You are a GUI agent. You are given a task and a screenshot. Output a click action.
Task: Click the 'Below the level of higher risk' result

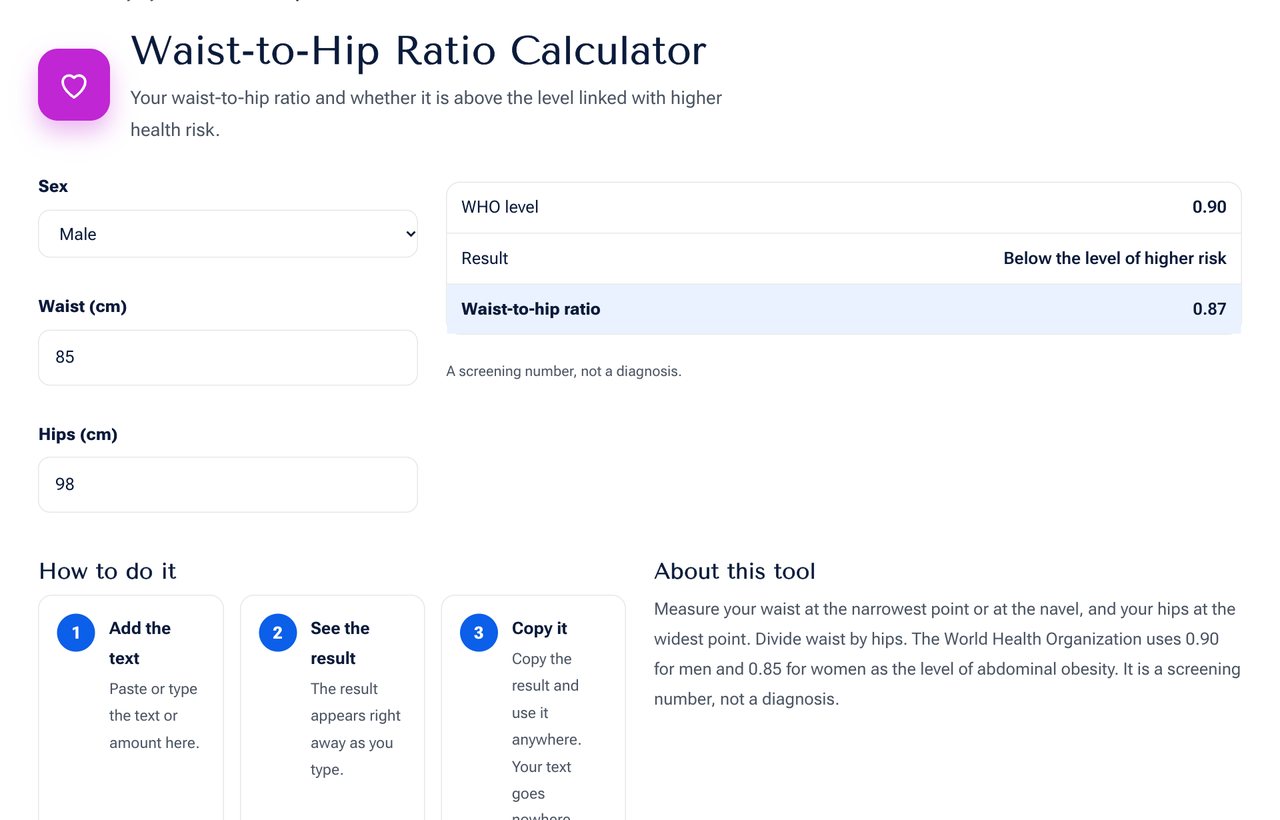tap(1115, 258)
